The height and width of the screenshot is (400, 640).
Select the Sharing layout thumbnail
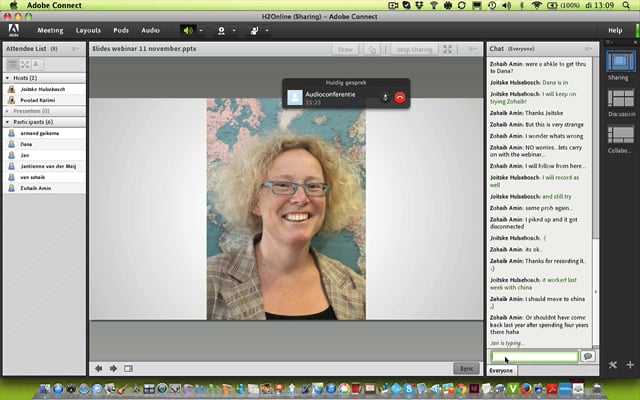coord(620,61)
